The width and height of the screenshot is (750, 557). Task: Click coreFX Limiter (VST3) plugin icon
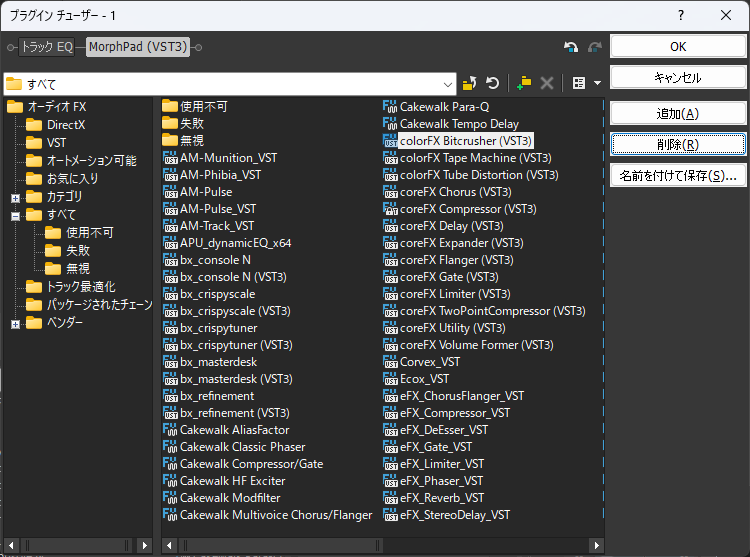click(x=390, y=294)
